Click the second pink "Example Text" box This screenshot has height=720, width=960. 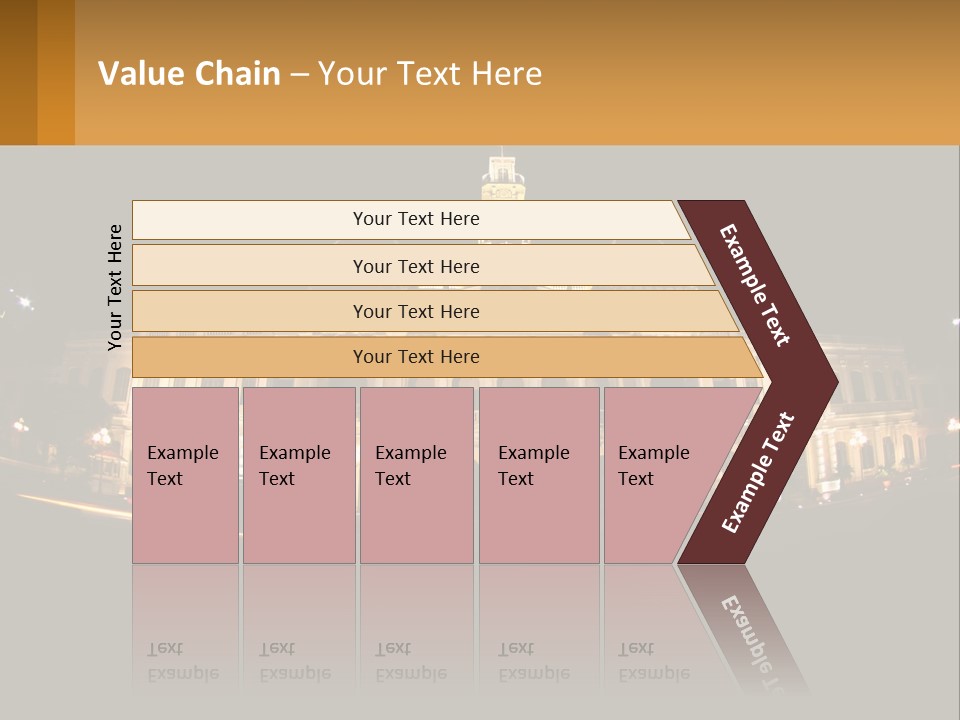coord(298,475)
